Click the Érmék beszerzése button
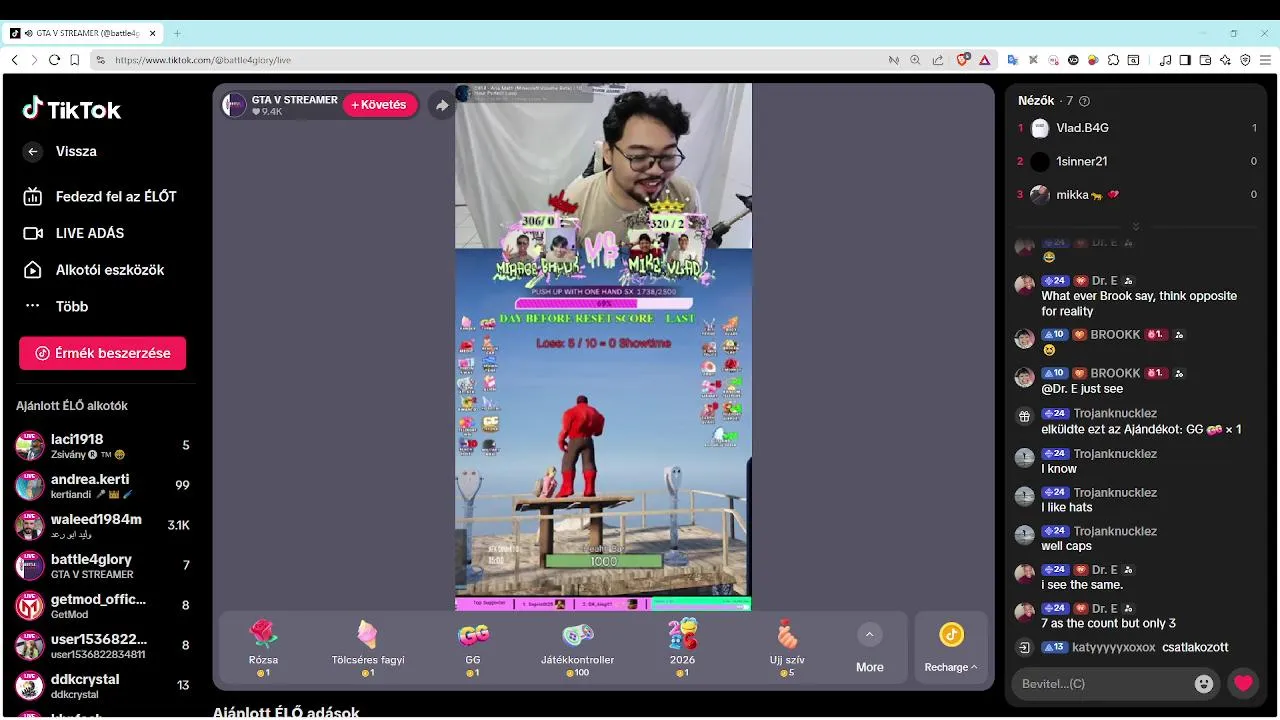Image resolution: width=1280 pixels, height=720 pixels. coord(102,353)
